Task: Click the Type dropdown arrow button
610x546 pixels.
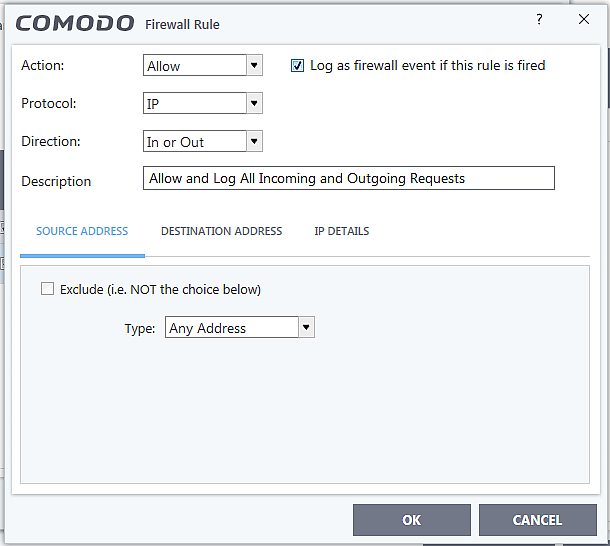Action: coord(307,327)
